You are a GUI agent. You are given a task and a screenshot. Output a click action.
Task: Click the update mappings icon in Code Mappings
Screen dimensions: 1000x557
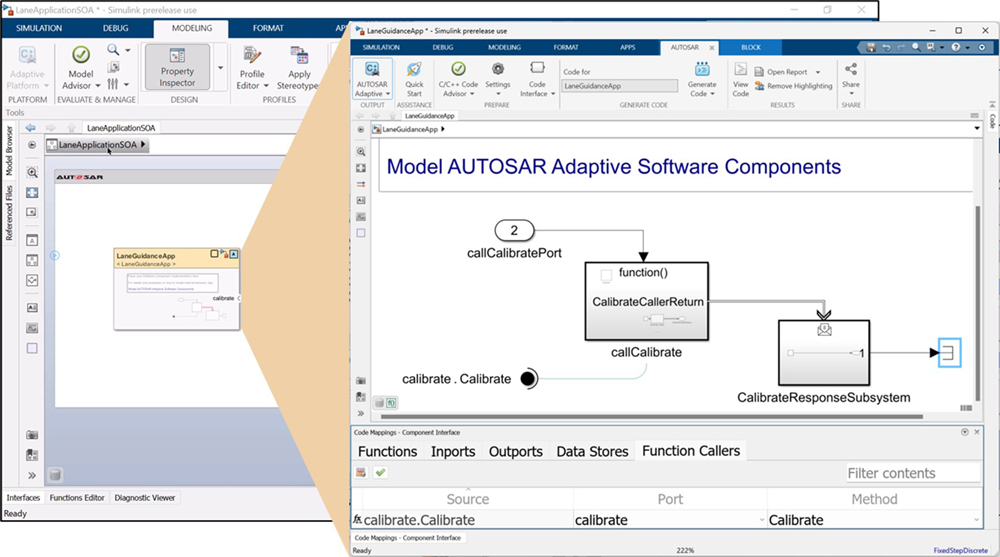361,473
